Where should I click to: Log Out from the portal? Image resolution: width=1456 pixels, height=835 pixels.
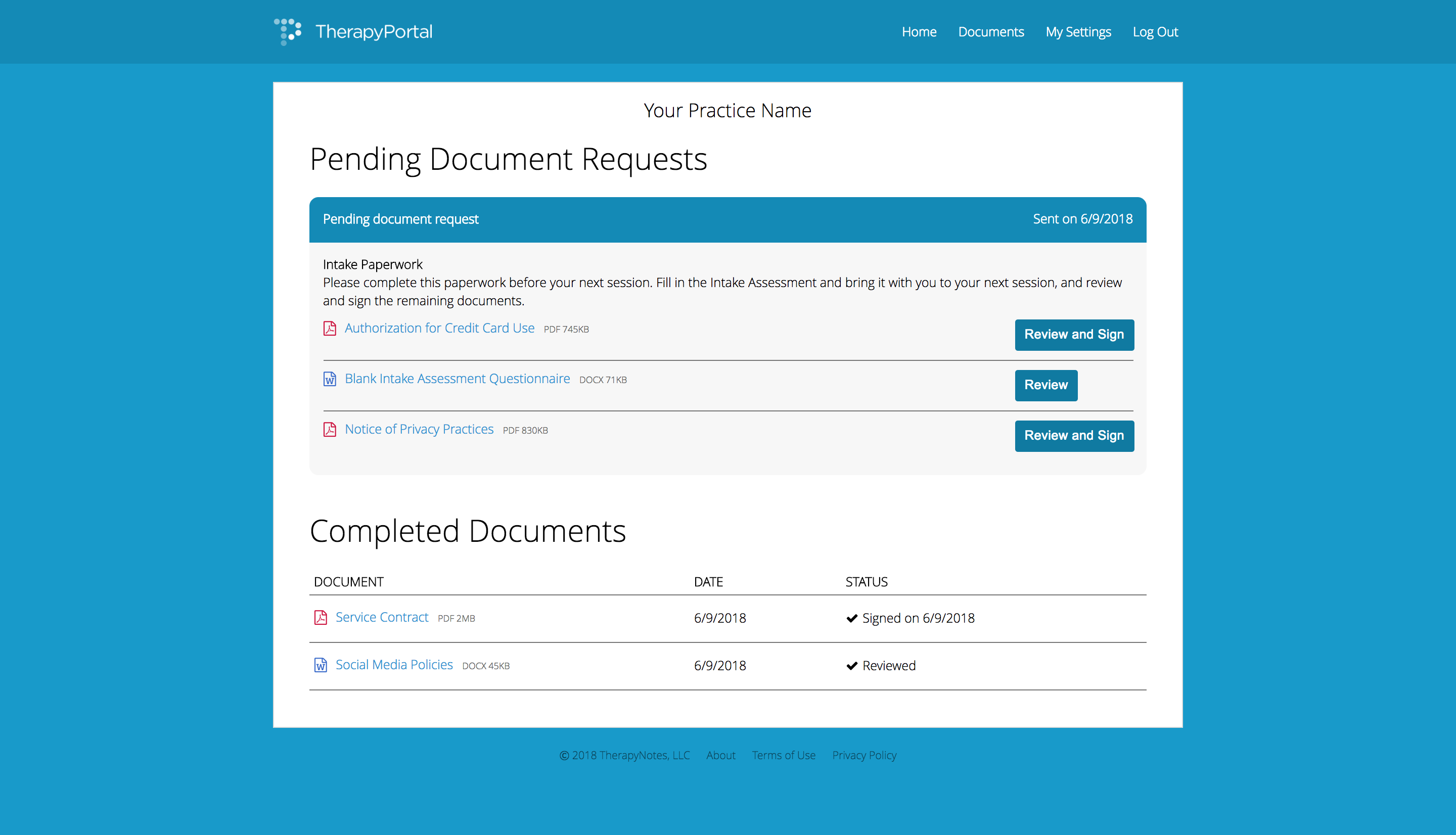click(1154, 32)
